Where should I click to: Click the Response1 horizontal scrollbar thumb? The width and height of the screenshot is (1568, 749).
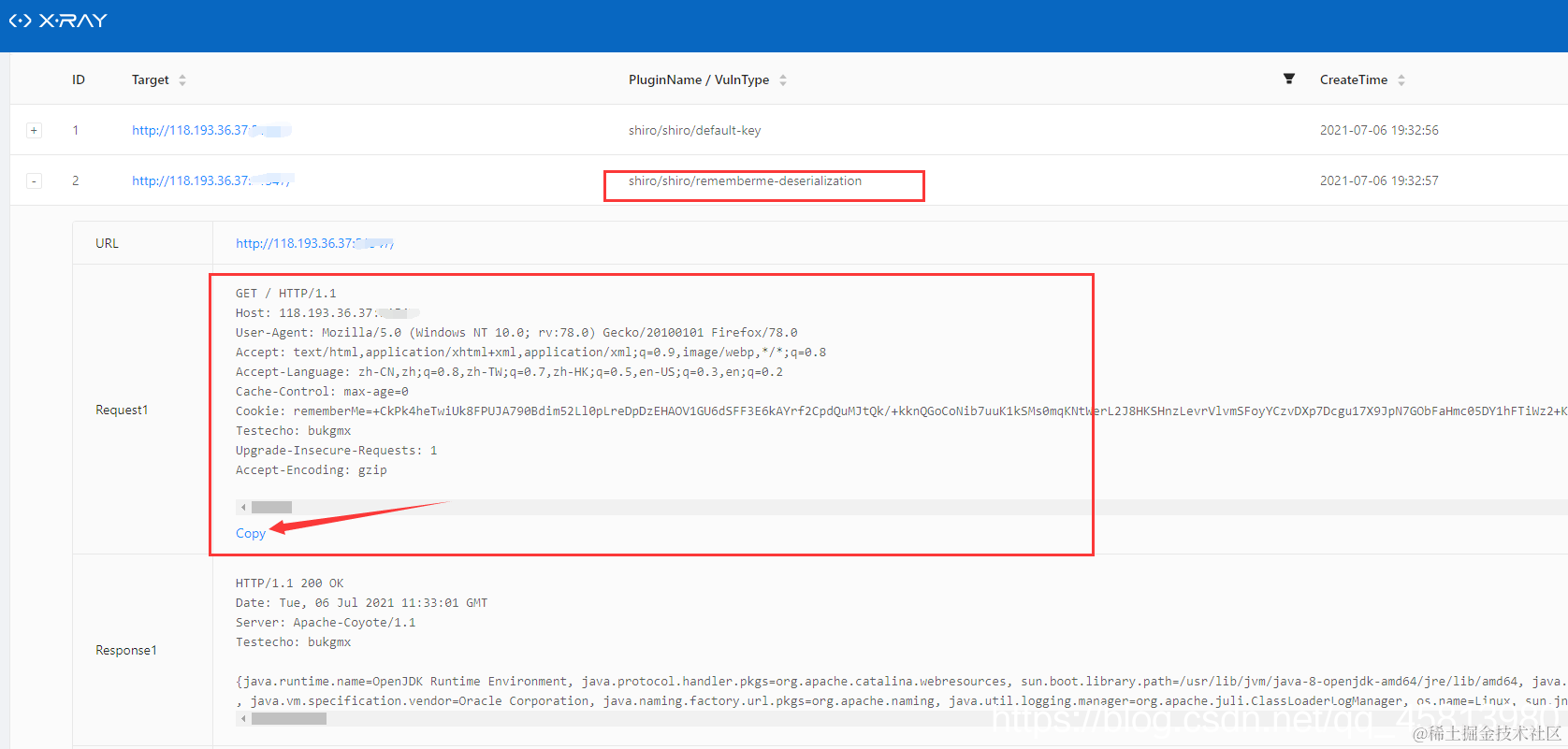pyautogui.click(x=289, y=719)
